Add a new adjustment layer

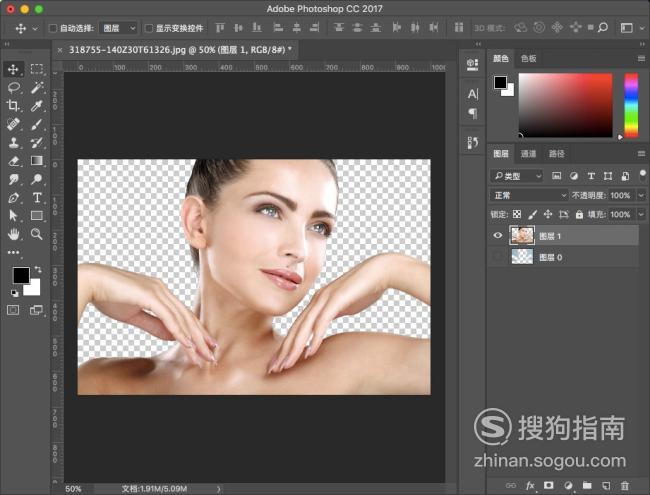(x=568, y=485)
